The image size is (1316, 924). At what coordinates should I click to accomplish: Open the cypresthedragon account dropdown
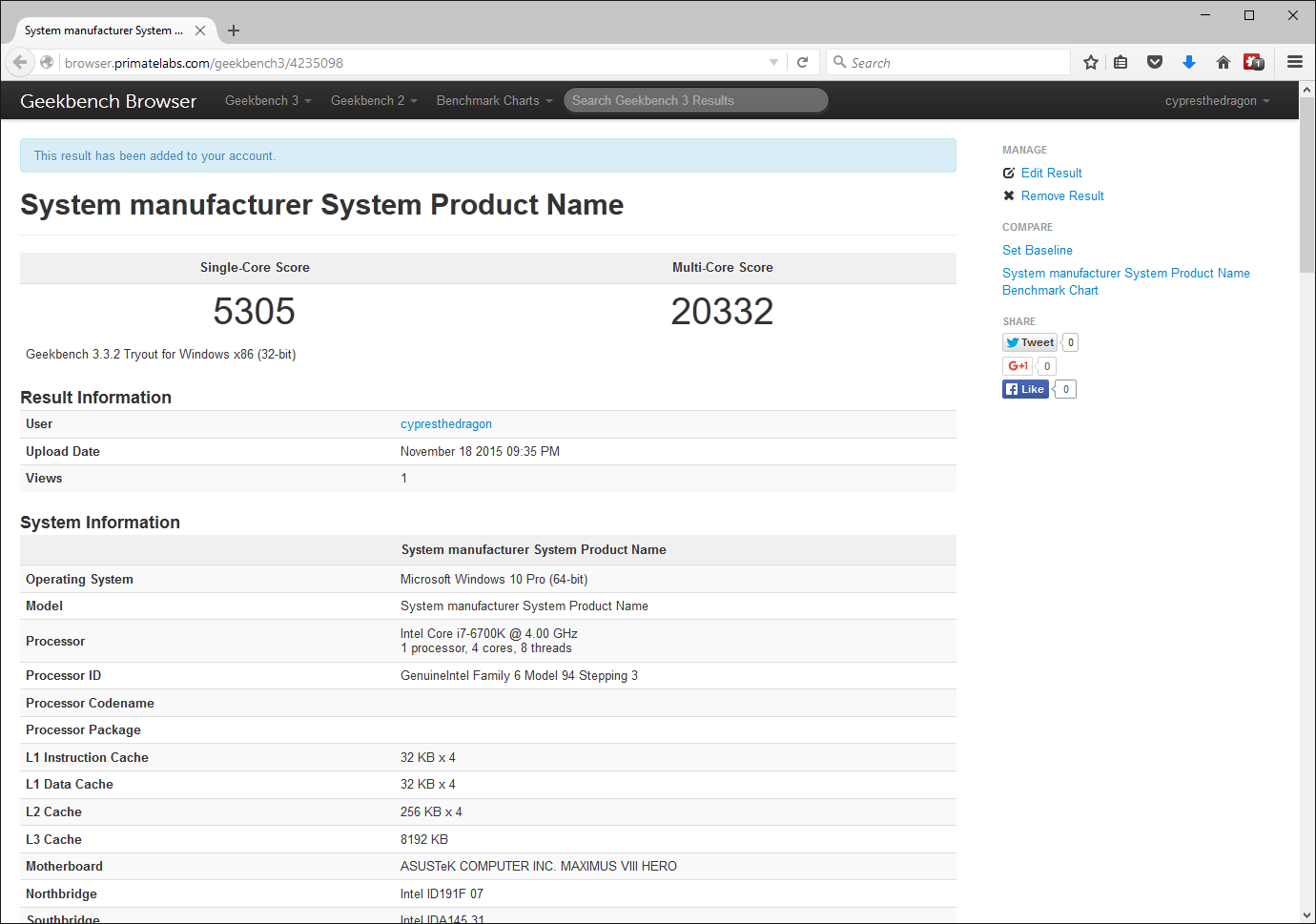pyautogui.click(x=1217, y=101)
